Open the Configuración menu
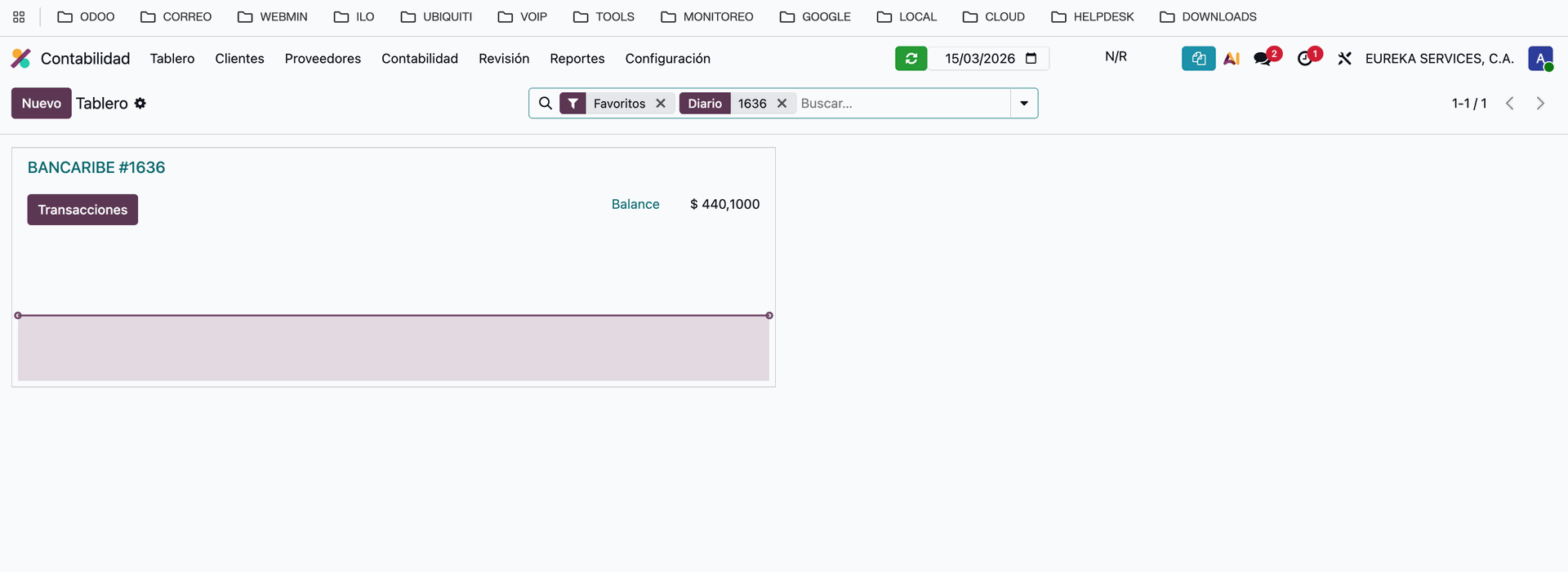 pyautogui.click(x=667, y=59)
